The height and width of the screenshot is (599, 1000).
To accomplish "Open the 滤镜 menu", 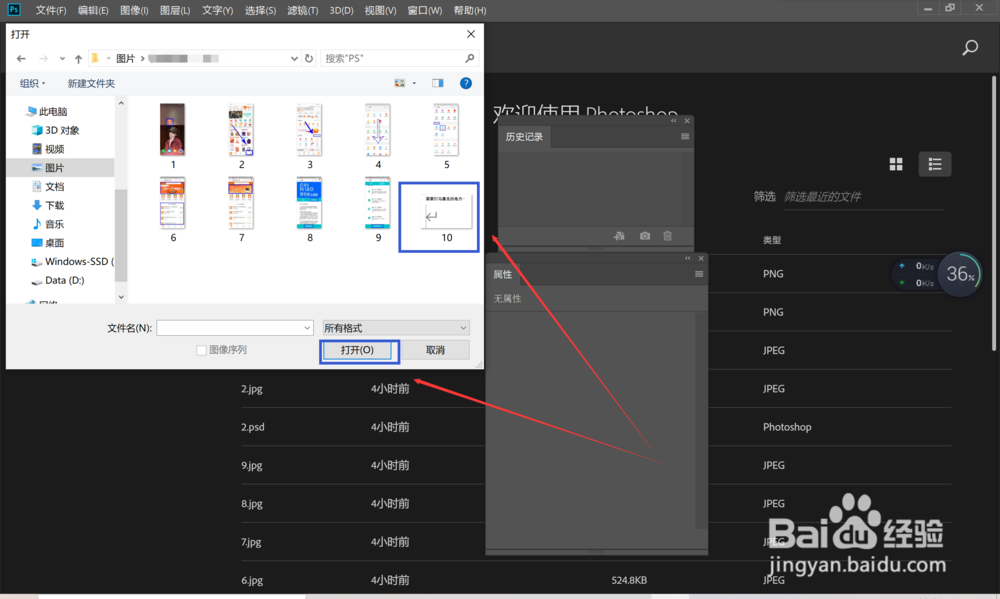I will coord(302,10).
